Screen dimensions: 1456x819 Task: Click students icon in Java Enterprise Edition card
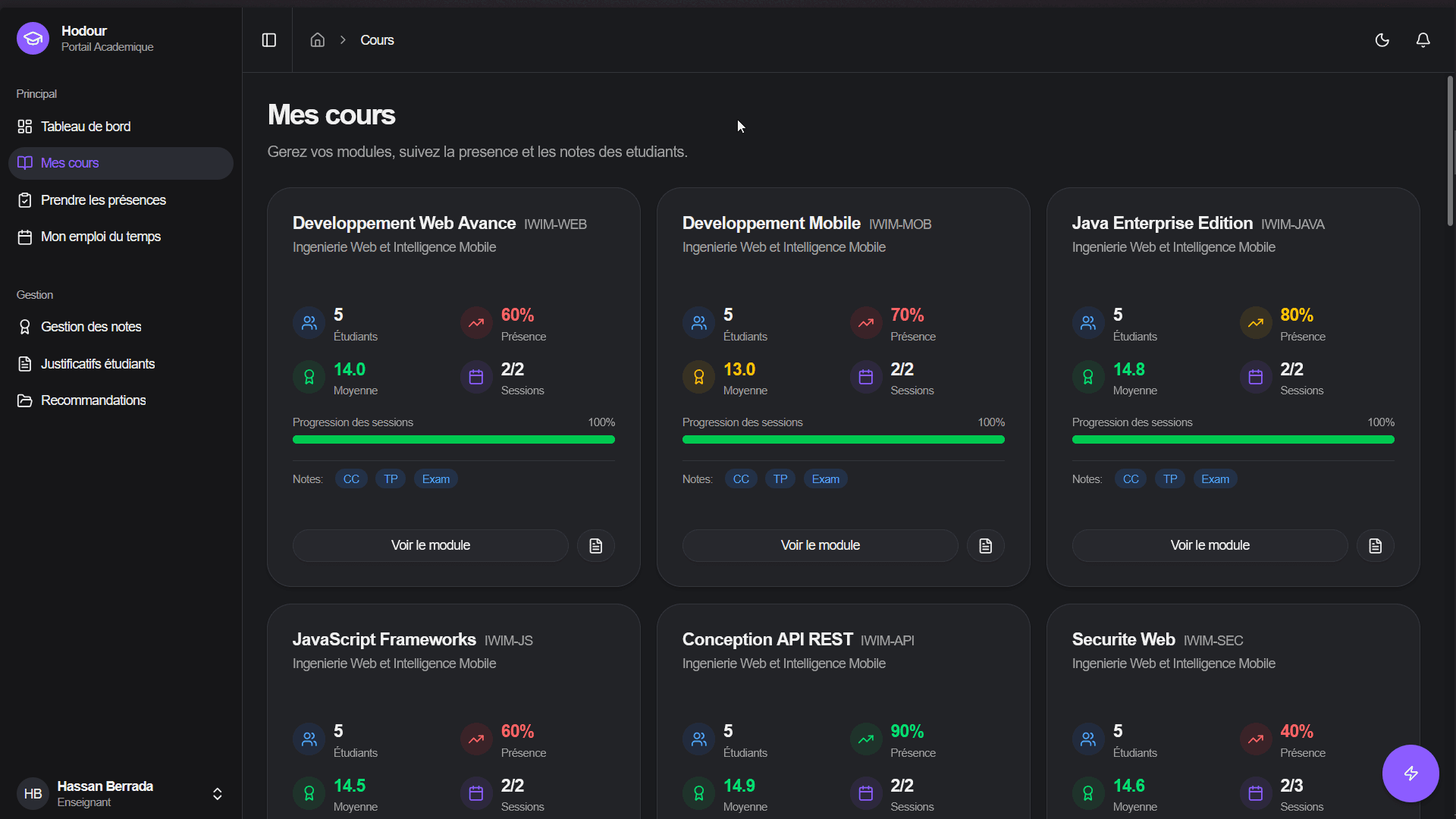1089,323
